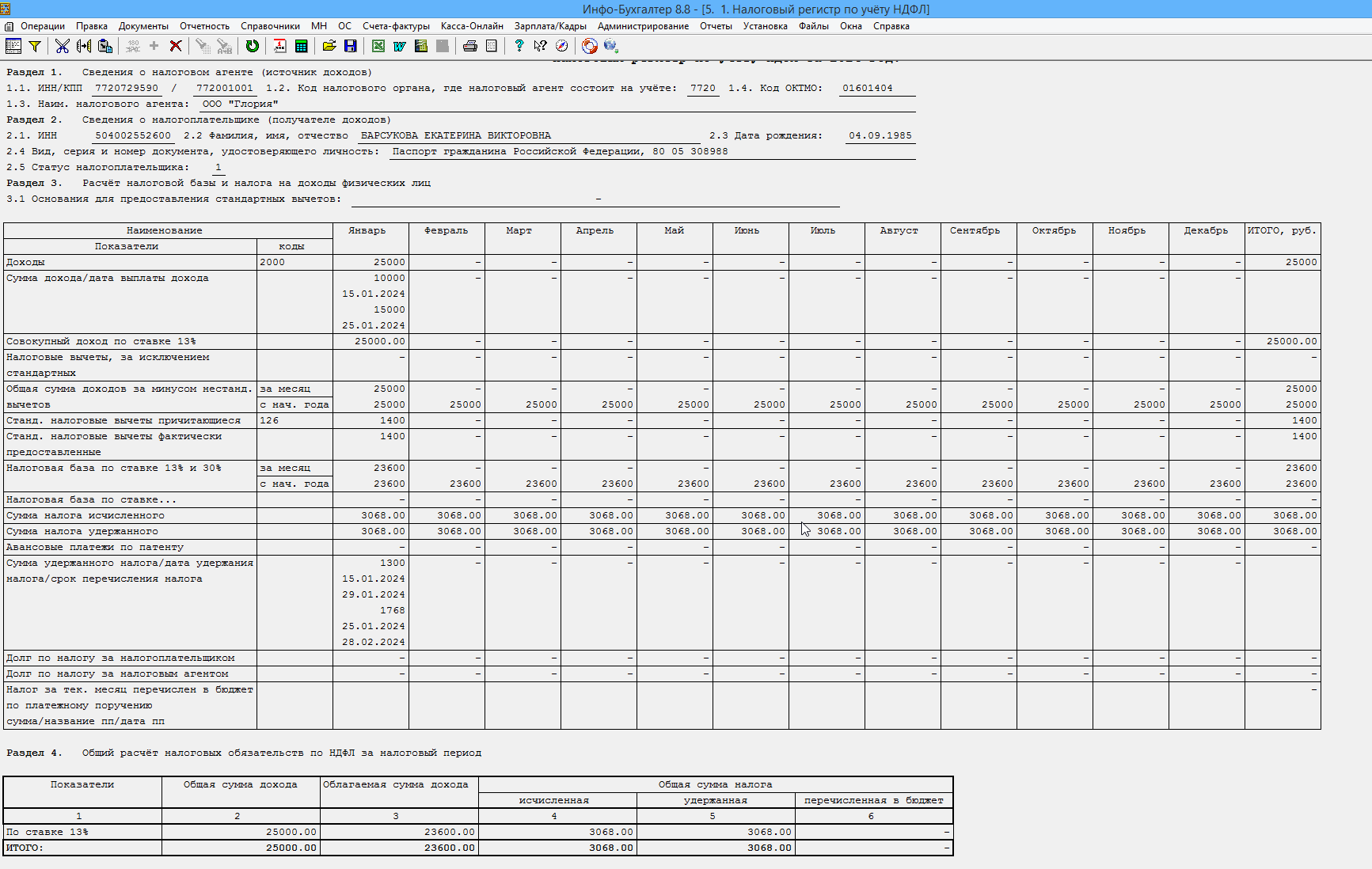Click Совокупный доход по ставке 13% row label

coord(101,341)
